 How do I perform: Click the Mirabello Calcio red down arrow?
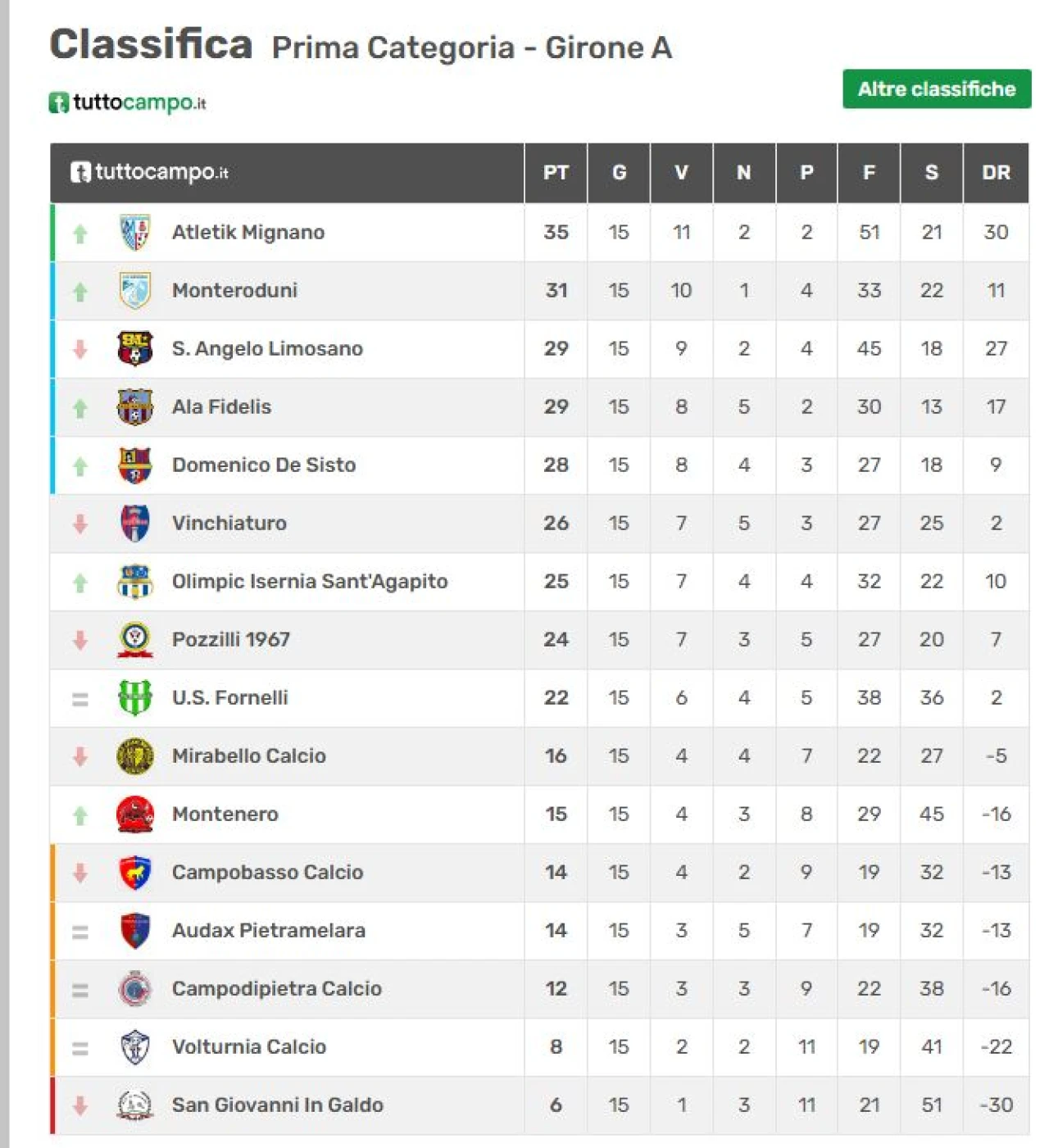80,756
